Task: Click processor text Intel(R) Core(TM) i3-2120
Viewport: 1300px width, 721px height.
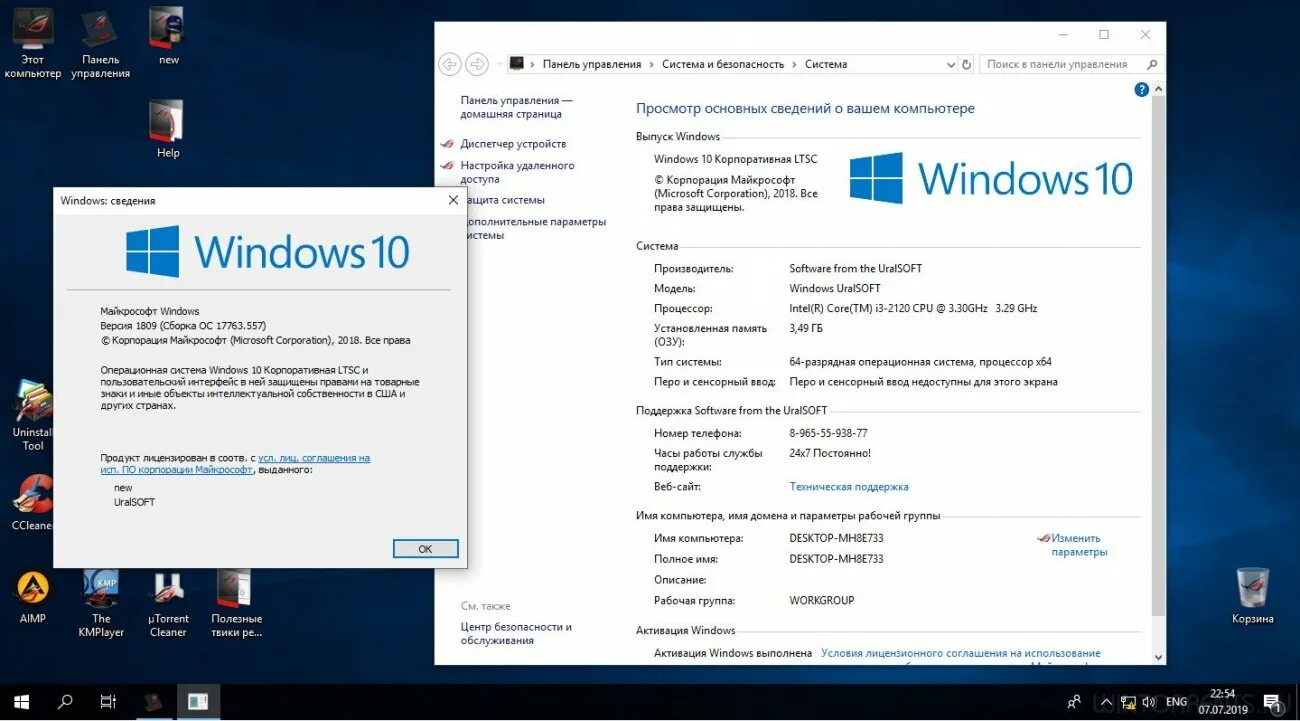Action: [x=913, y=308]
